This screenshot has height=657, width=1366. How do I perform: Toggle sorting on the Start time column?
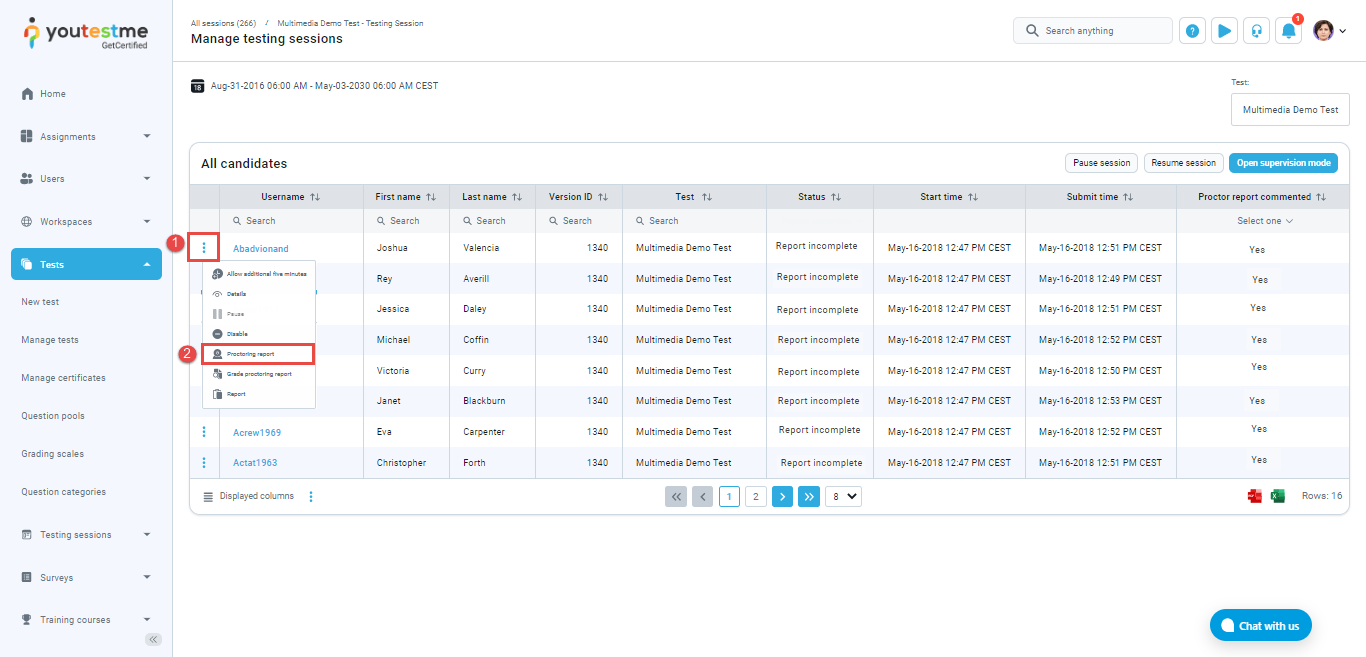[x=972, y=197]
